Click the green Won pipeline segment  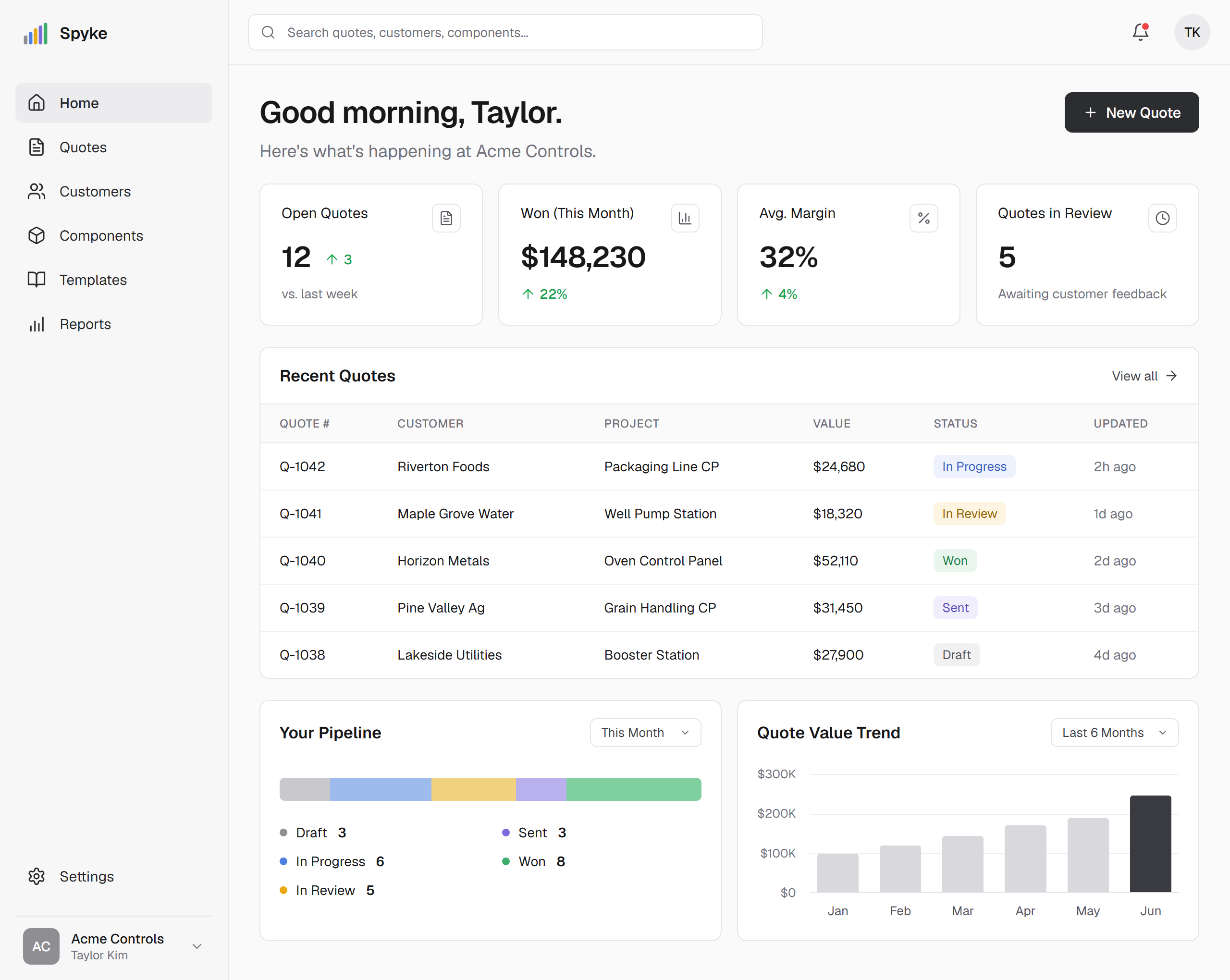point(634,789)
